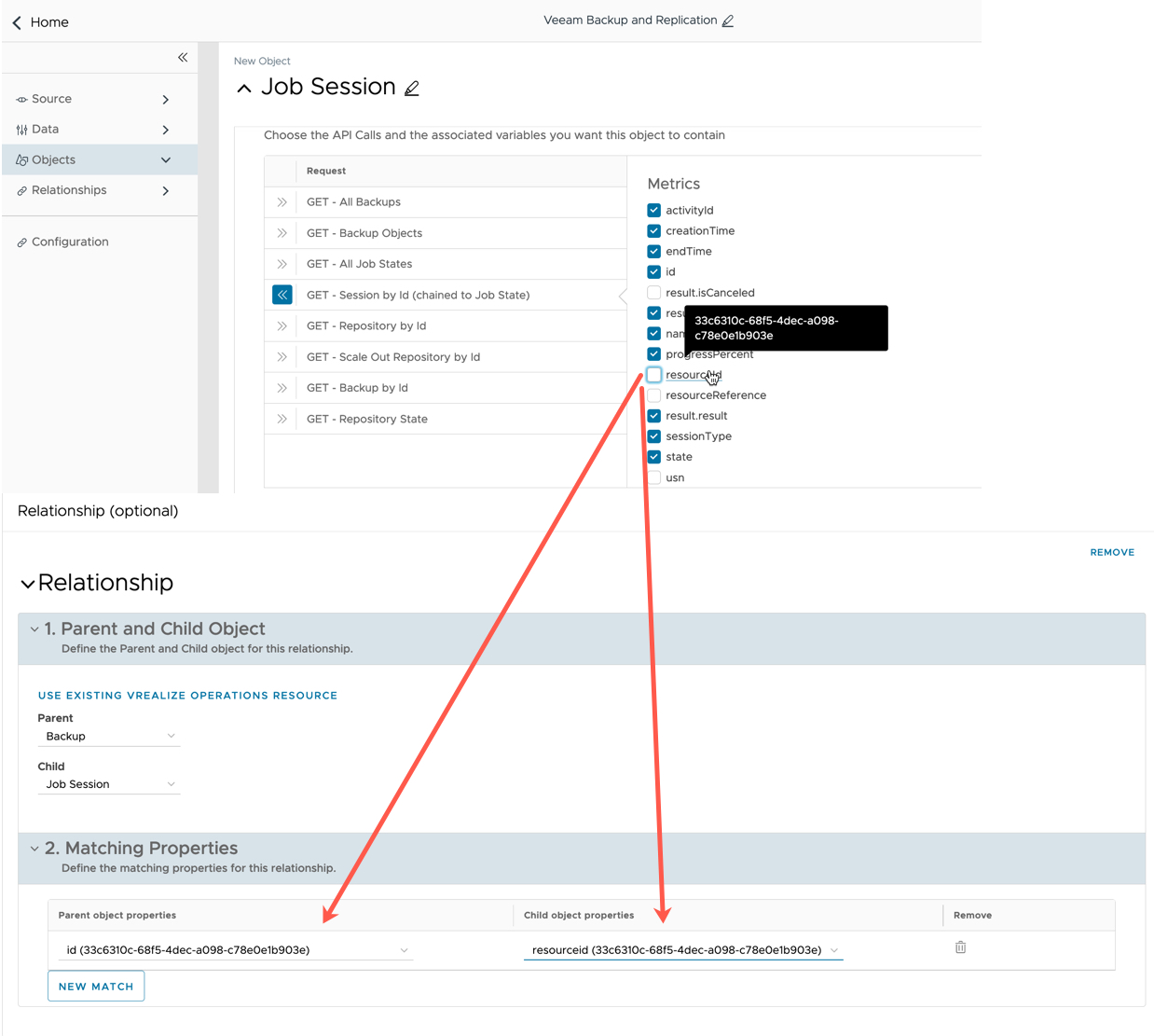Open the Data sidebar item
The height and width of the screenshot is (1036, 1154).
coord(100,130)
